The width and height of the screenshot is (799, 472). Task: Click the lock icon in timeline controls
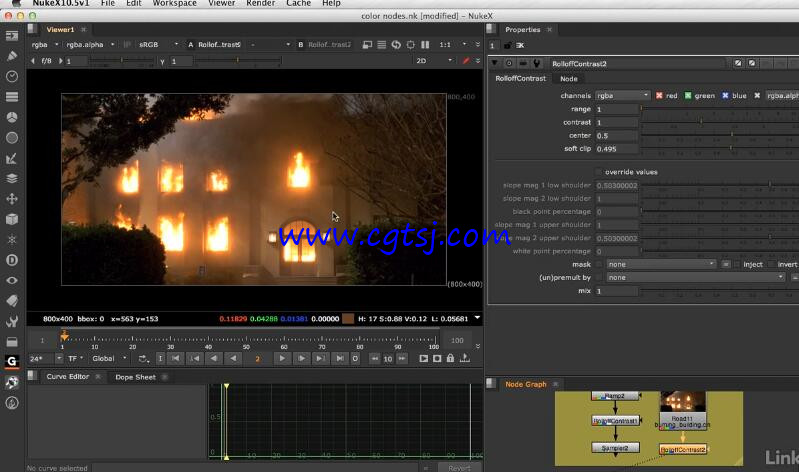(x=450, y=358)
